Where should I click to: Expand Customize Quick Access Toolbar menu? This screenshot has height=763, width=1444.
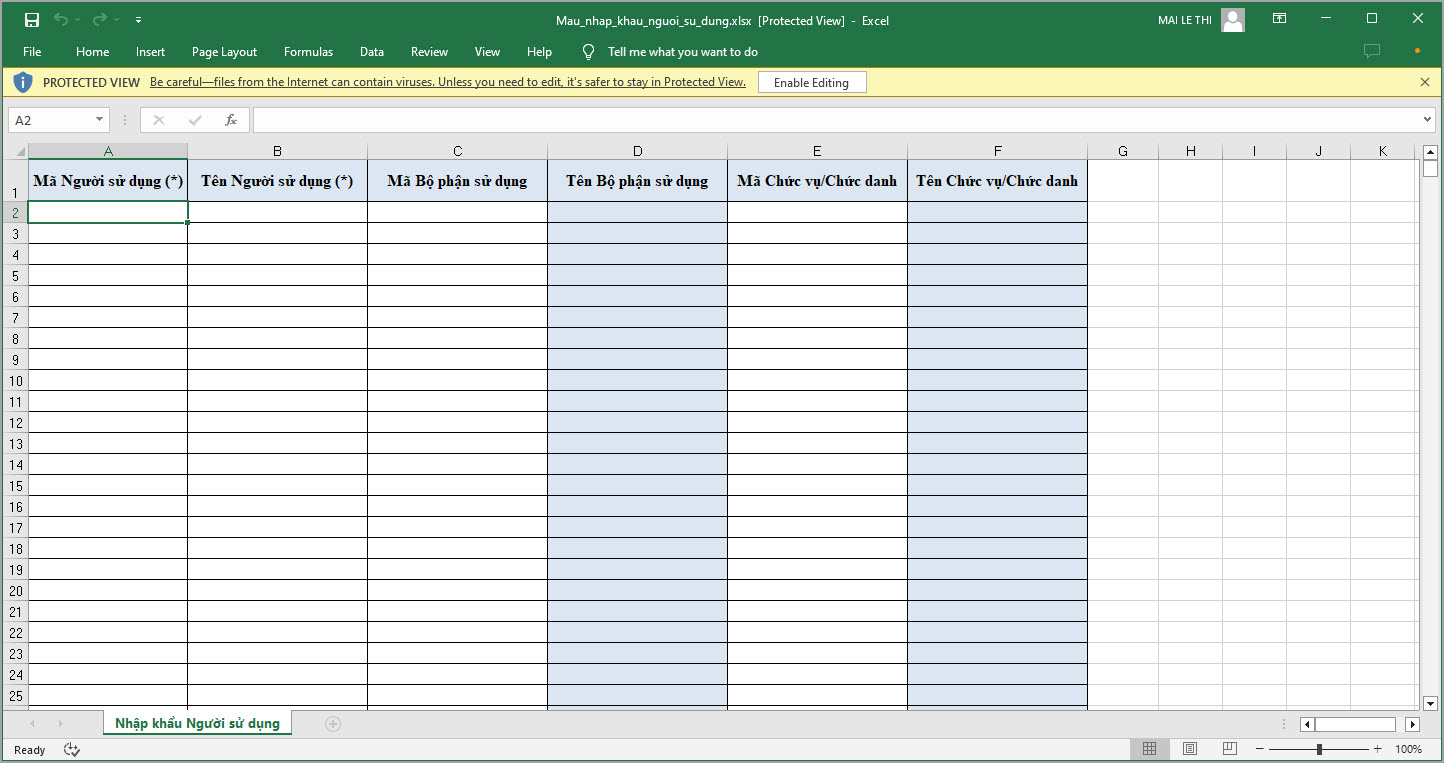pyautogui.click(x=138, y=20)
